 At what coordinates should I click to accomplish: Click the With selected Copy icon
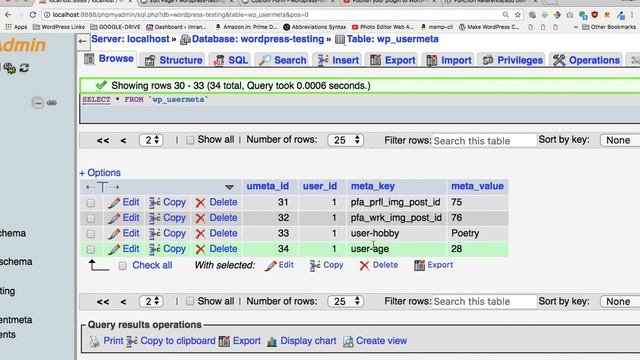[x=315, y=266]
